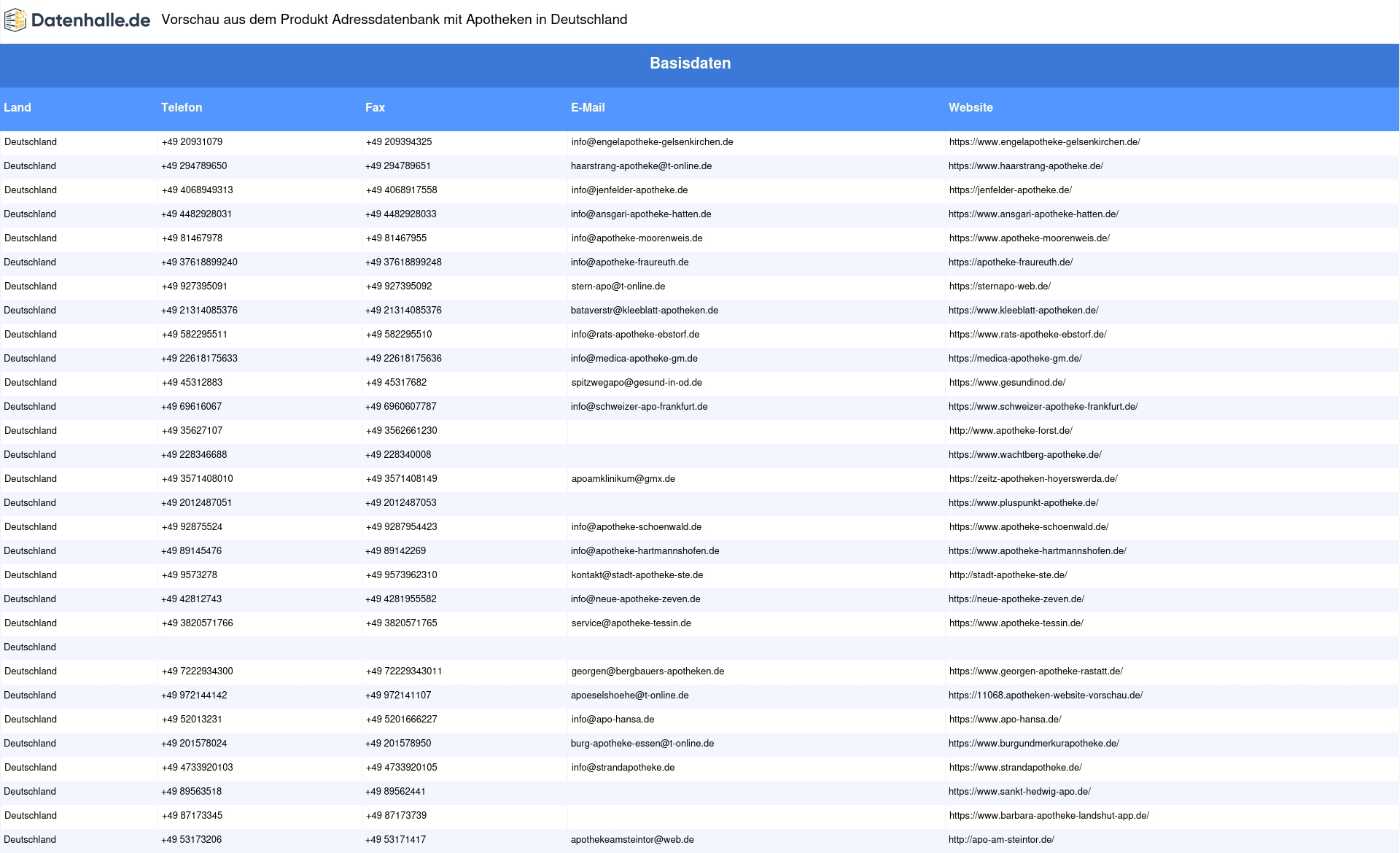Click the Basisdaten section header

tap(691, 63)
